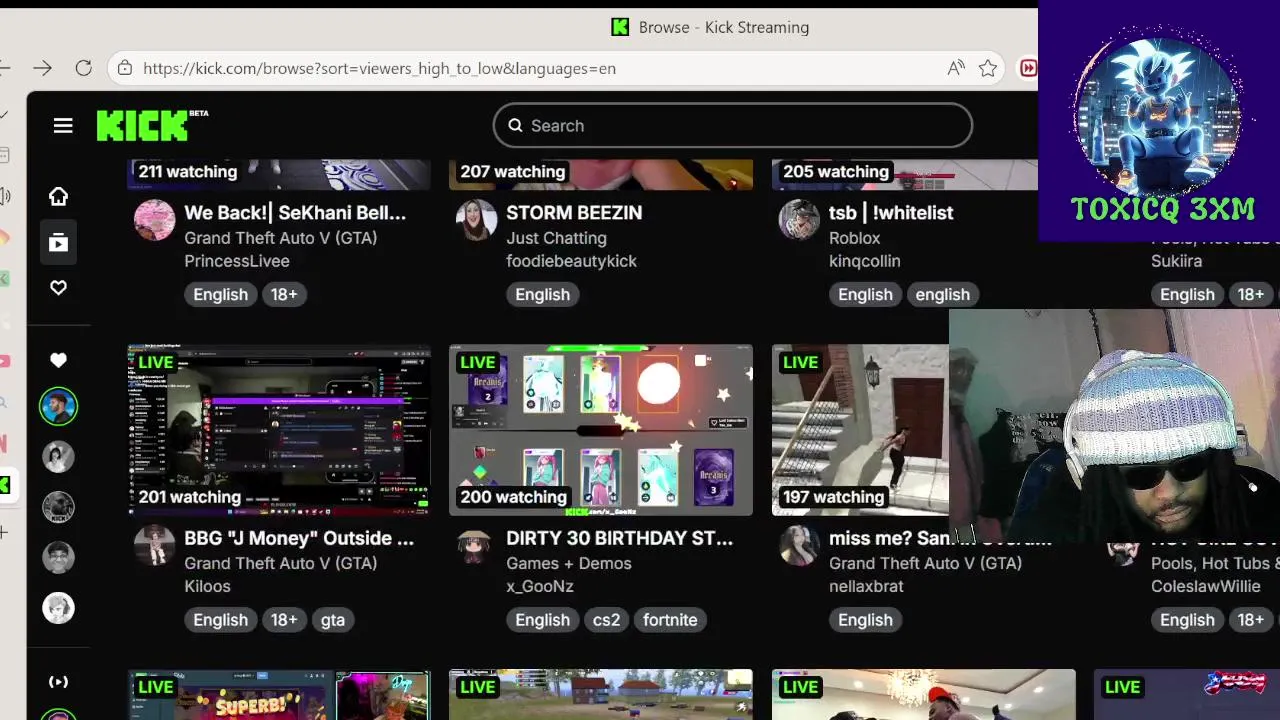Open first followed channel avatar with green ring
1280x720 pixels.
click(x=58, y=406)
